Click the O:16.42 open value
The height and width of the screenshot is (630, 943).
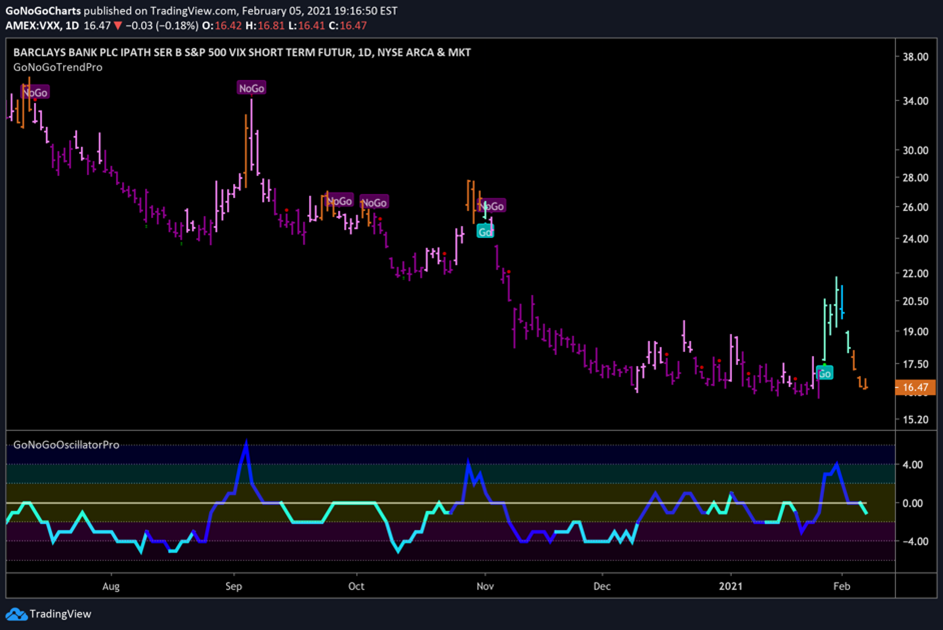coord(221,26)
